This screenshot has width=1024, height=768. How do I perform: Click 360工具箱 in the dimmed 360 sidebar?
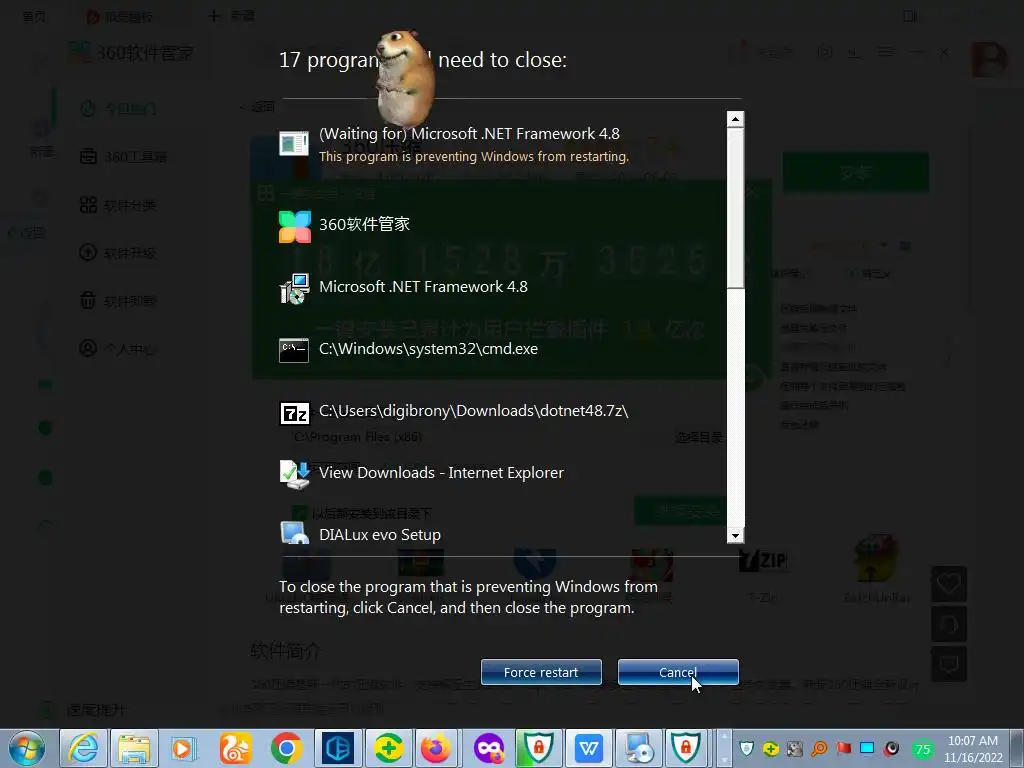click(123, 157)
